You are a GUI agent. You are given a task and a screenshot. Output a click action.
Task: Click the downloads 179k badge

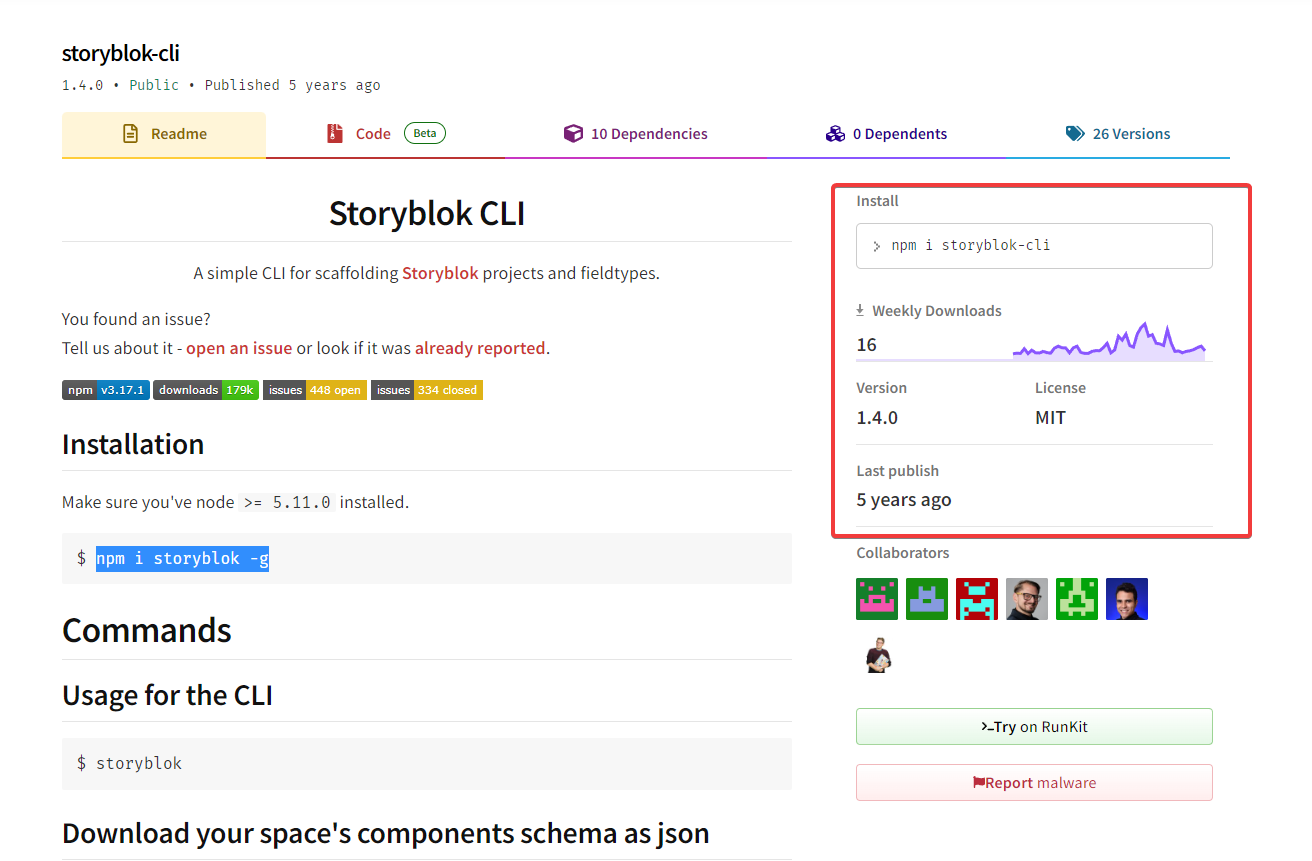tap(205, 390)
